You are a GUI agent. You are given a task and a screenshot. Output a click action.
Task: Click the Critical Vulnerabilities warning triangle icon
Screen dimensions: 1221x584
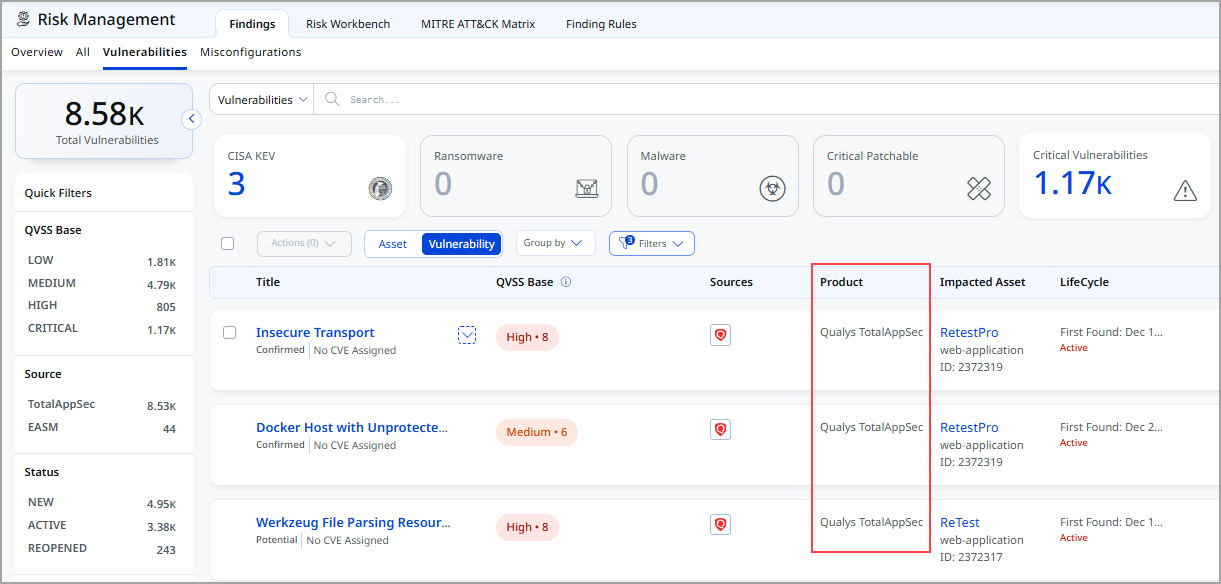[x=1185, y=190]
